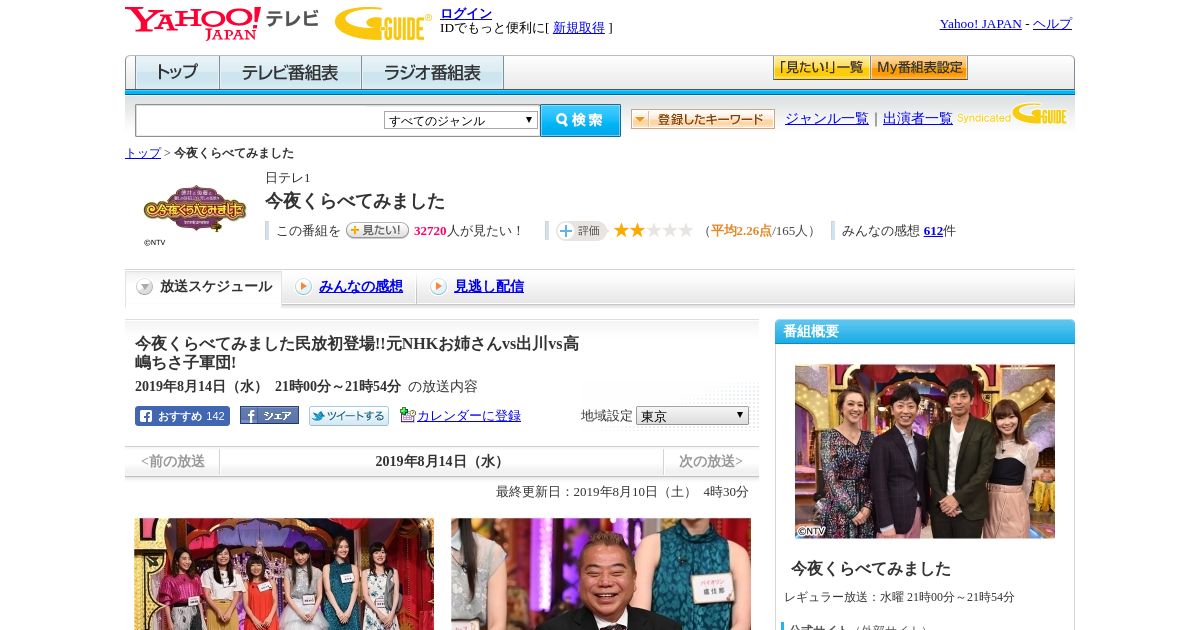This screenshot has width=1200, height=630.
Task: Click the calendar icon next to カレンダーに登録
Action: 407,415
